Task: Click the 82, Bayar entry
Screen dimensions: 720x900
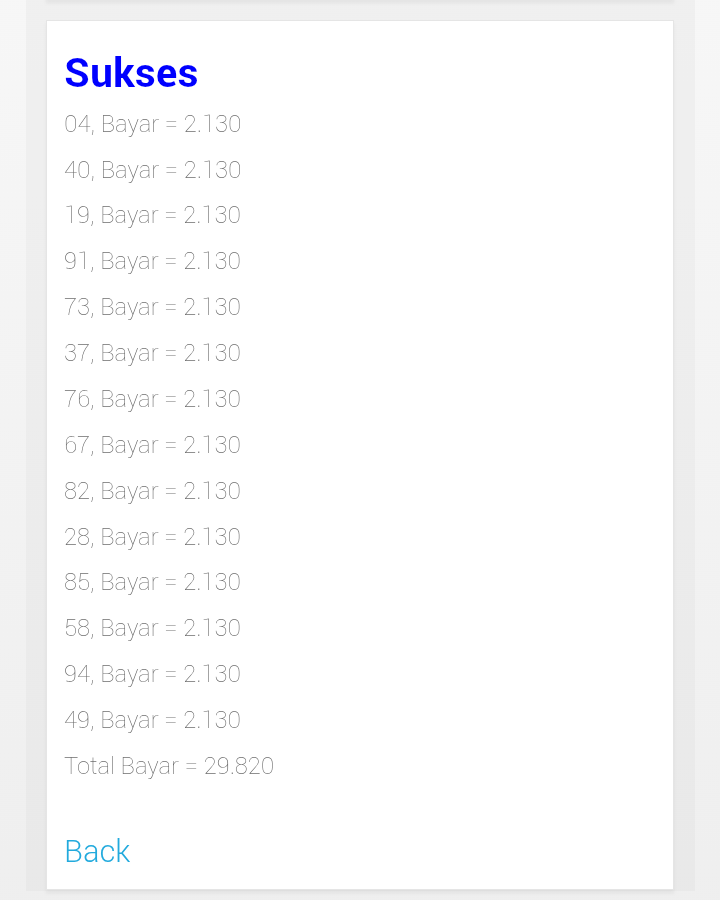Action: pyautogui.click(x=152, y=491)
